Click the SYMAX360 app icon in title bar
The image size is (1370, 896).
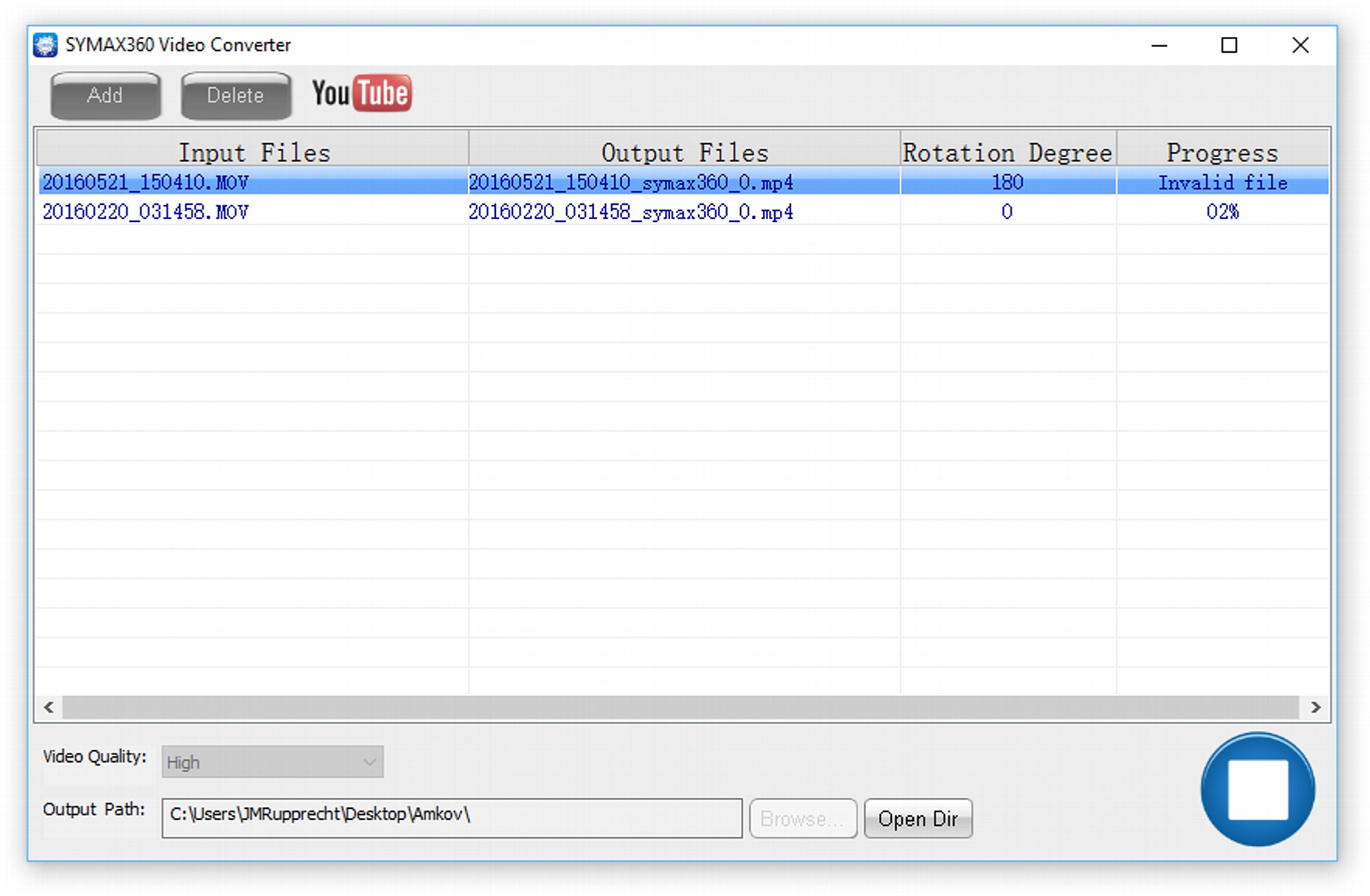click(x=46, y=45)
